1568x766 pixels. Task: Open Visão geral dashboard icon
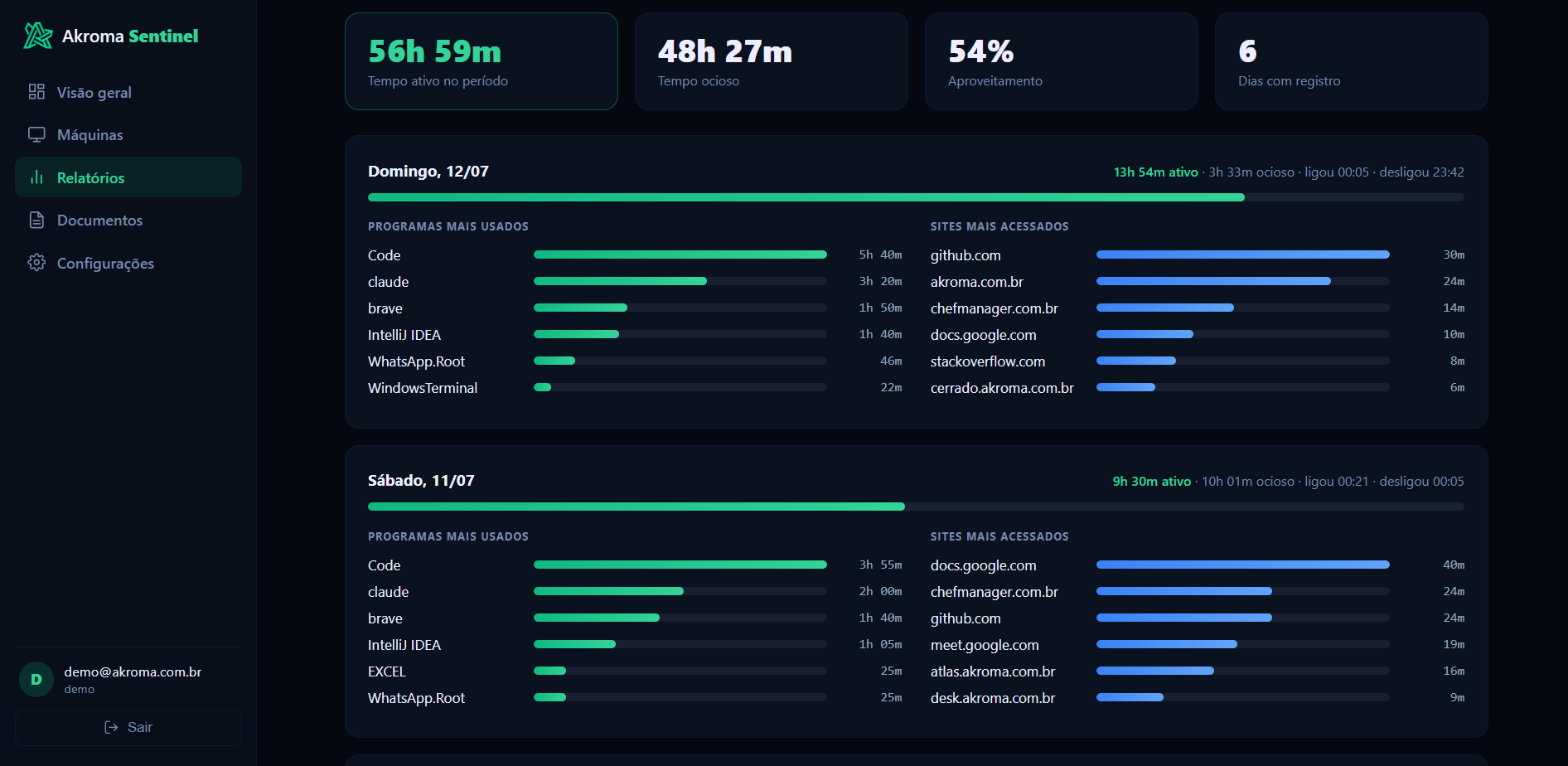tap(36, 91)
